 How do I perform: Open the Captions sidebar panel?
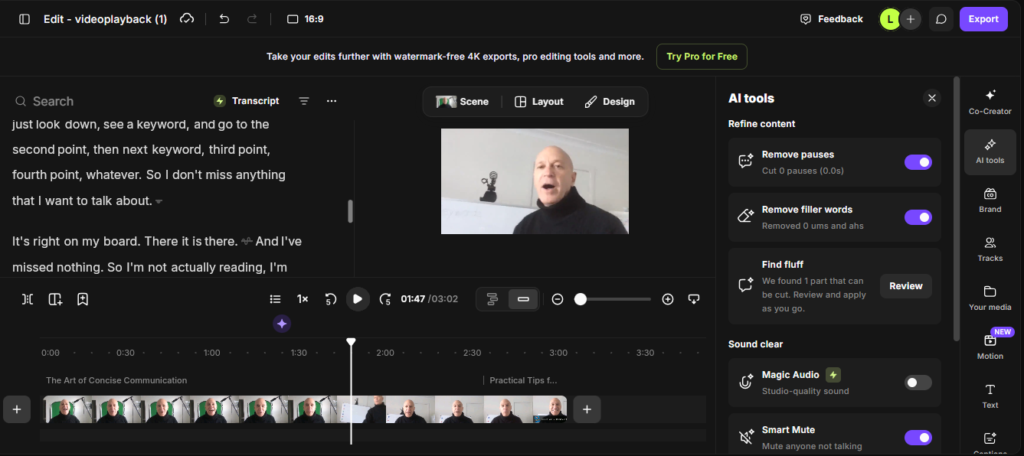pos(989,442)
